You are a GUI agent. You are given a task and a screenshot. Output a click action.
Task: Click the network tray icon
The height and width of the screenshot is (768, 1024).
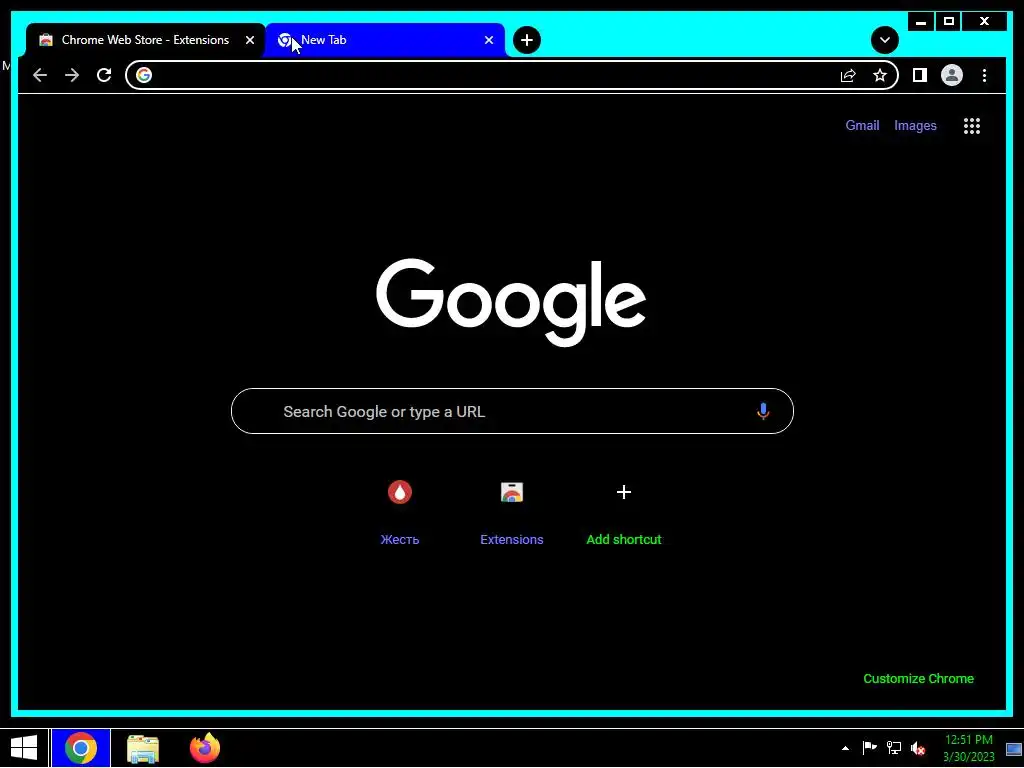coord(893,748)
